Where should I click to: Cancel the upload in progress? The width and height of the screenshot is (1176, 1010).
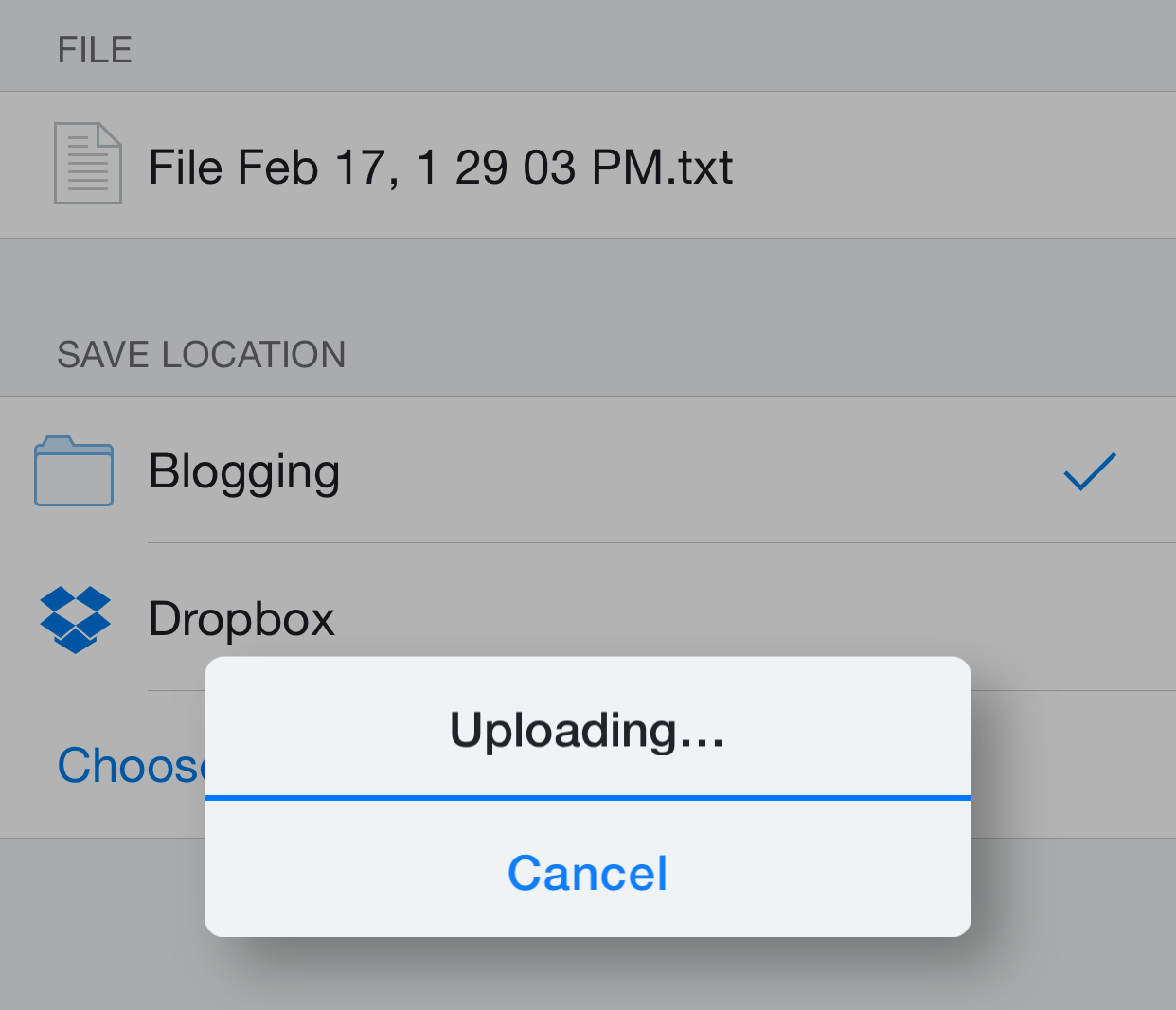click(587, 873)
